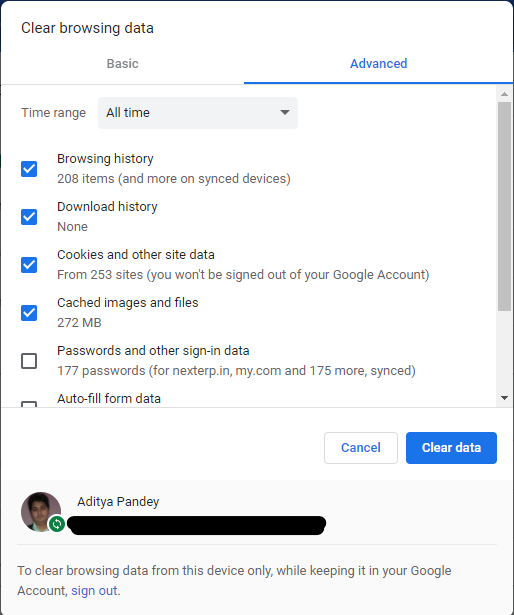The image size is (514, 615).
Task: Click the 'Clear browsing data' dialog title
Action: pos(87,28)
